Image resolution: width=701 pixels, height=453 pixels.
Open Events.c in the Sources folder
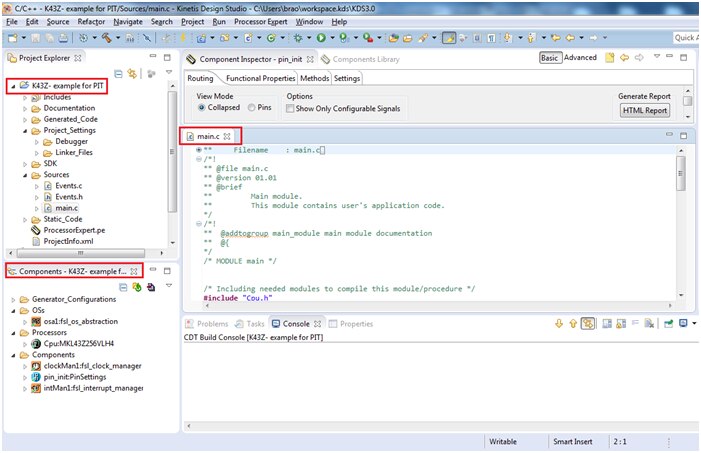[x=68, y=185]
